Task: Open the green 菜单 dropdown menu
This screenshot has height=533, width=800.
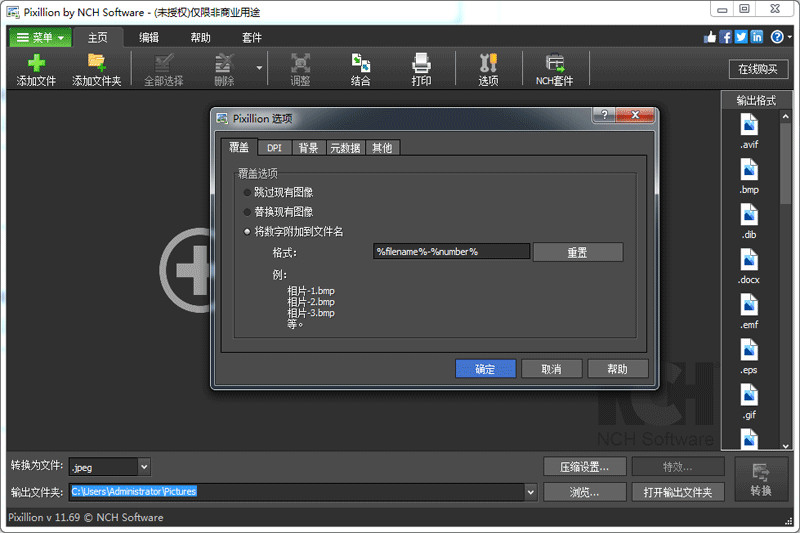Action: click(x=40, y=38)
